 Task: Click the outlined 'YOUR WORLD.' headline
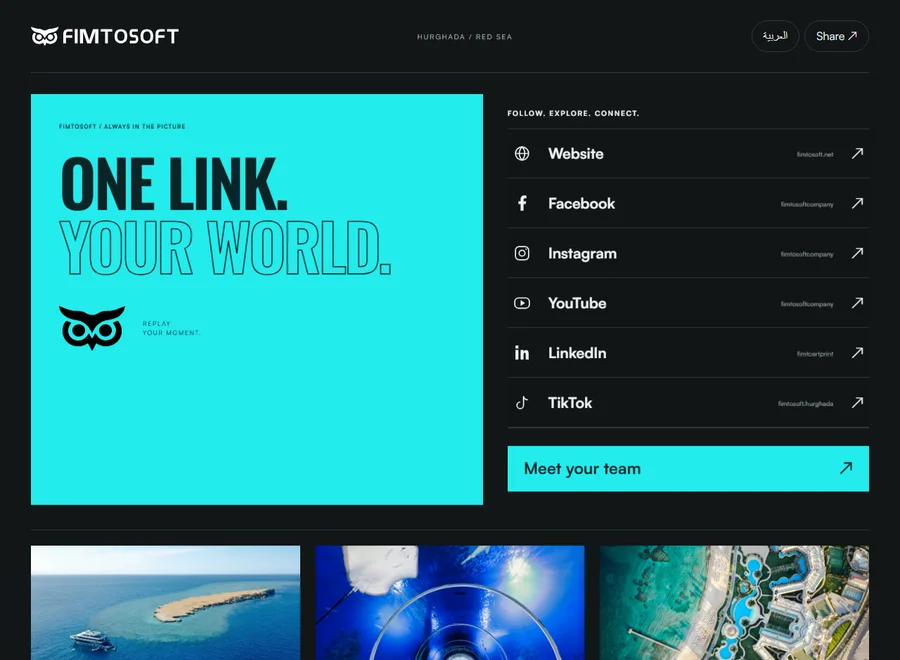pos(225,248)
